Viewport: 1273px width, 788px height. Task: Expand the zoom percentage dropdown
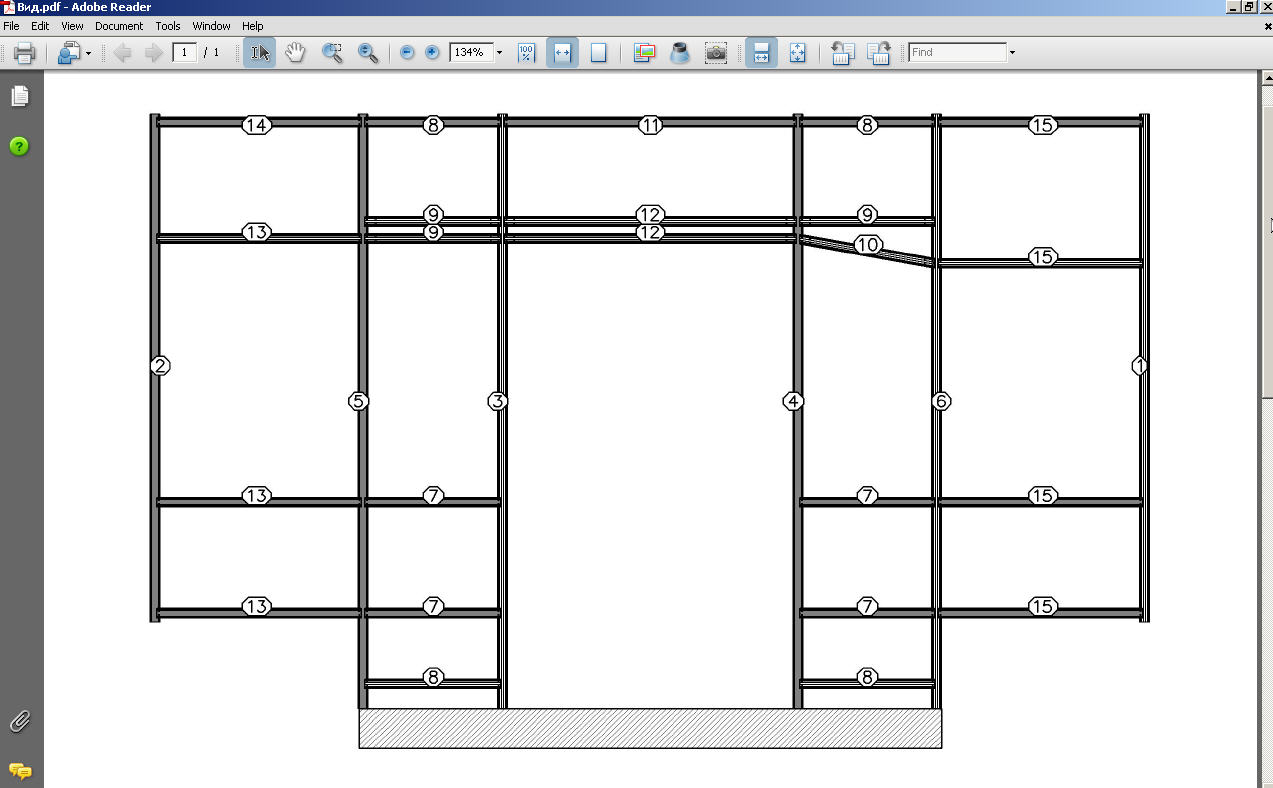(x=499, y=52)
